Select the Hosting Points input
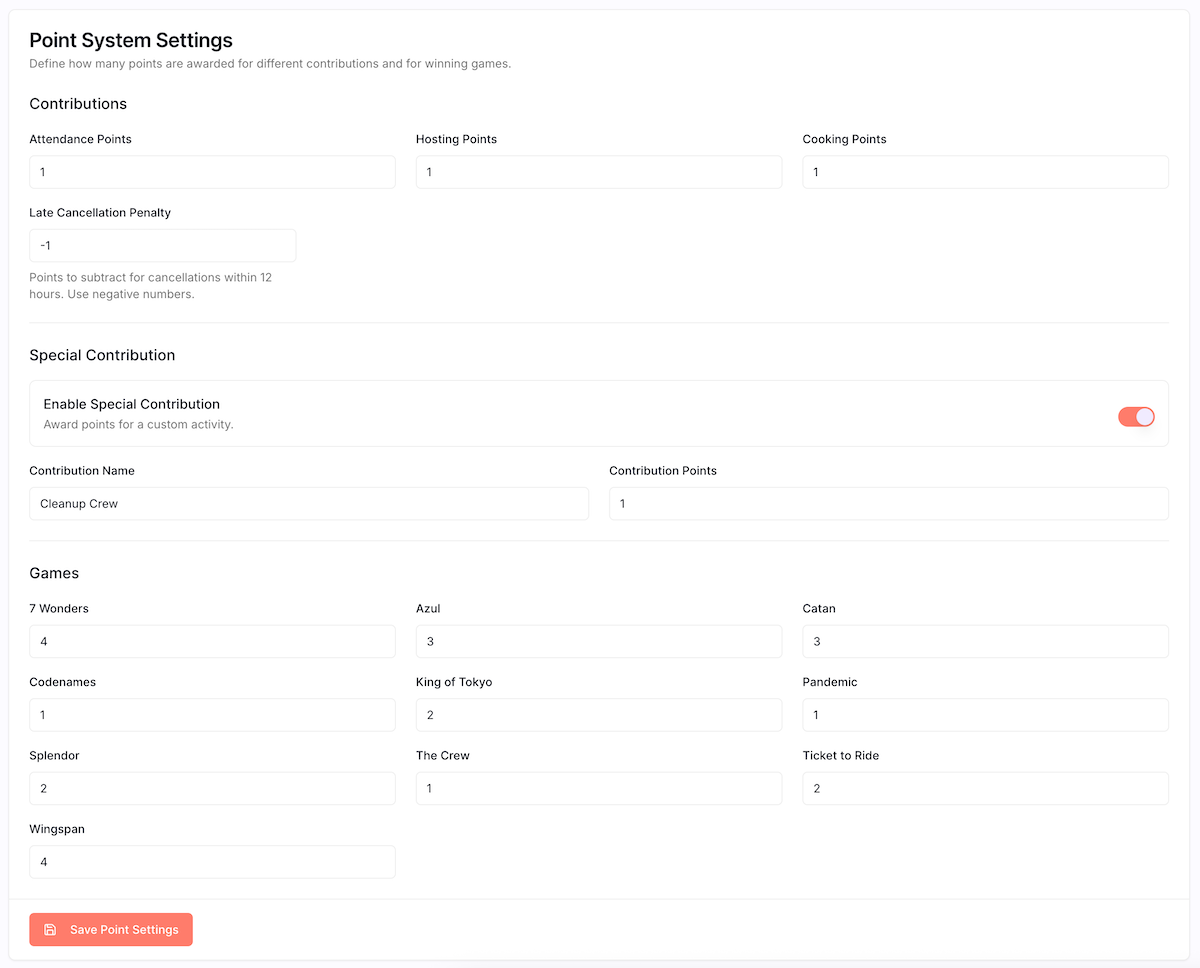Viewport: 1200px width, 968px height. tap(598, 171)
